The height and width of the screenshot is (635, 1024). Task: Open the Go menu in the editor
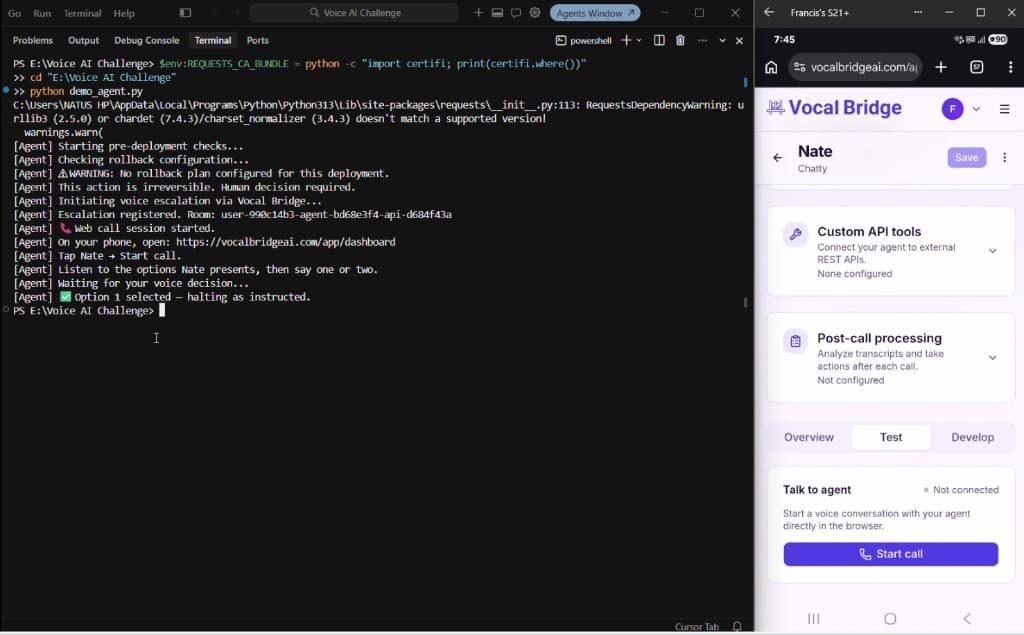tap(14, 13)
